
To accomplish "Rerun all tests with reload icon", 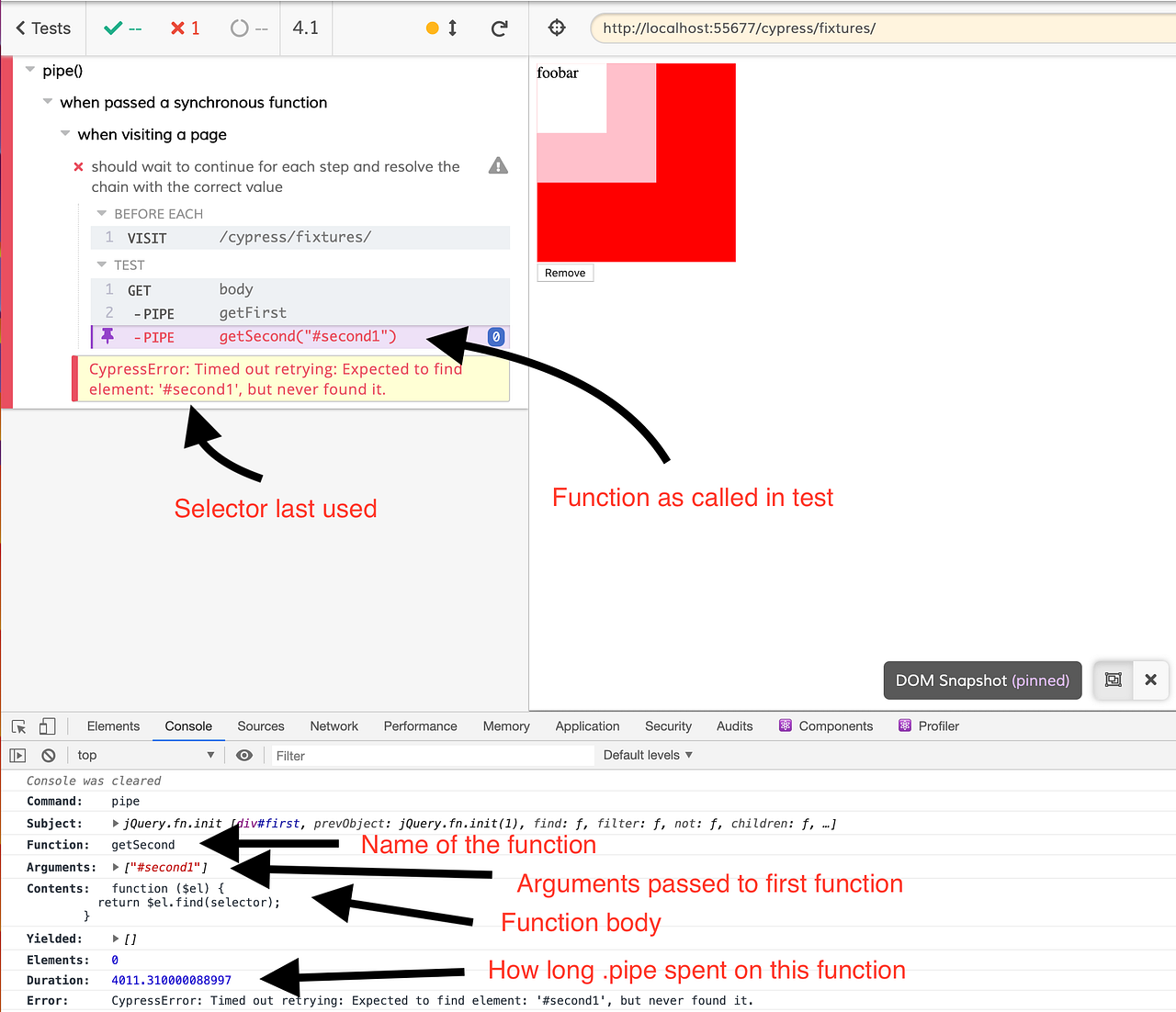I will [x=499, y=28].
